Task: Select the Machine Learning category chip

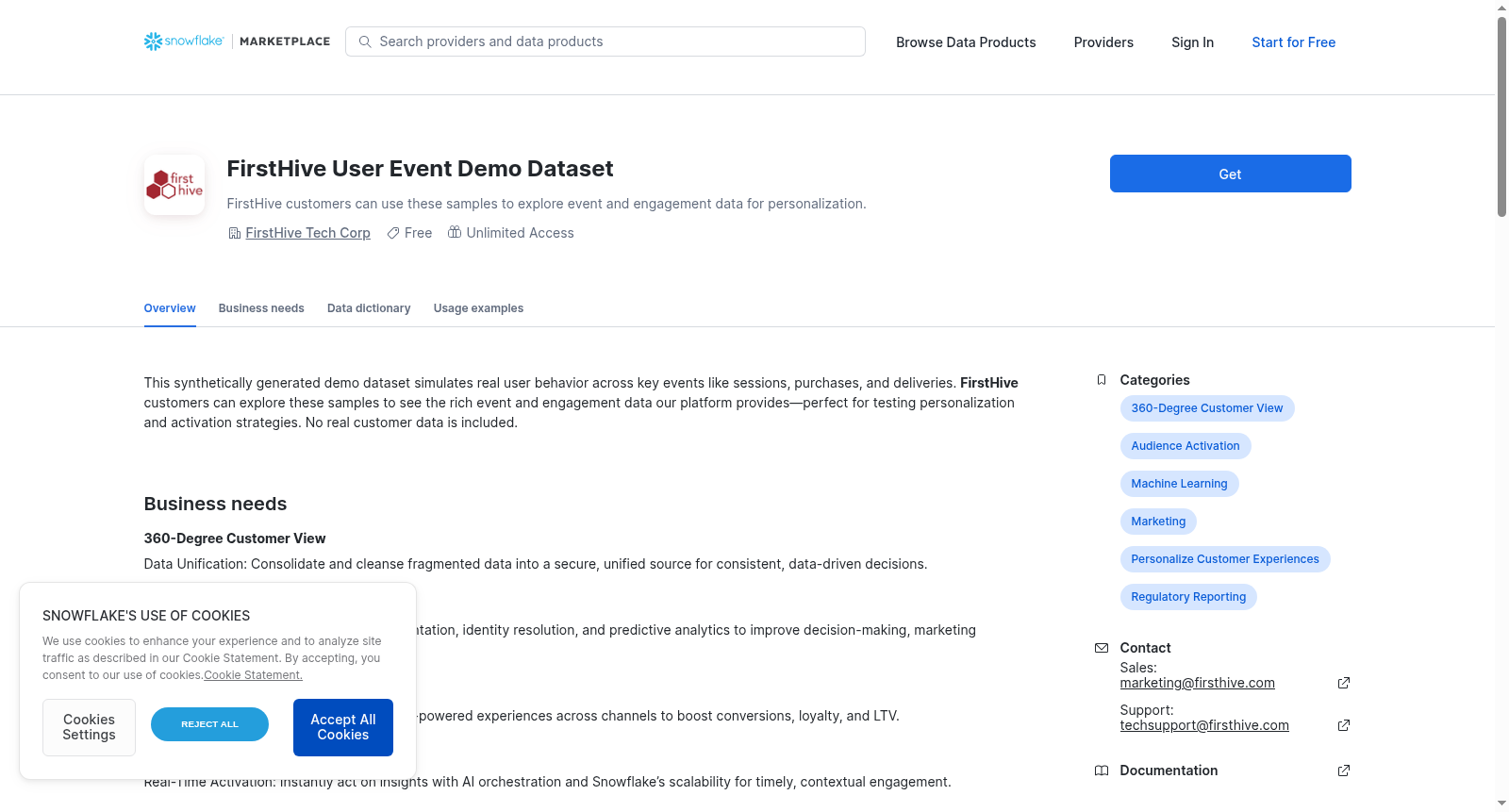Action: click(x=1179, y=484)
